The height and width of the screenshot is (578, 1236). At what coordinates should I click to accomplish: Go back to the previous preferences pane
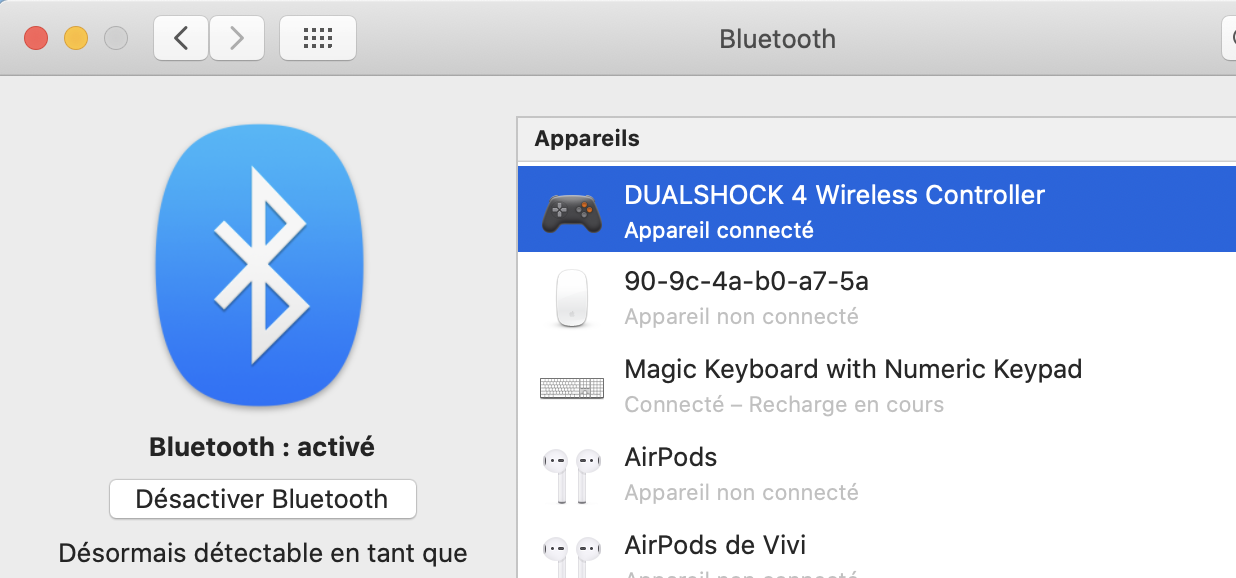point(181,39)
